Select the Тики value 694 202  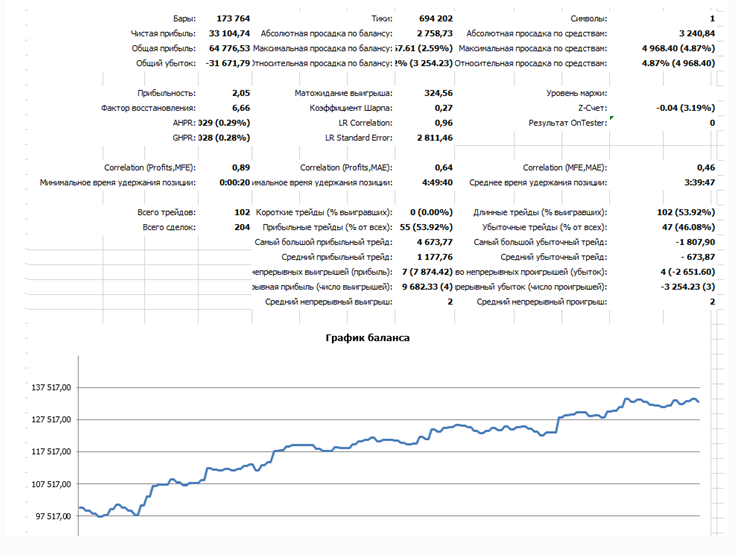pos(433,19)
